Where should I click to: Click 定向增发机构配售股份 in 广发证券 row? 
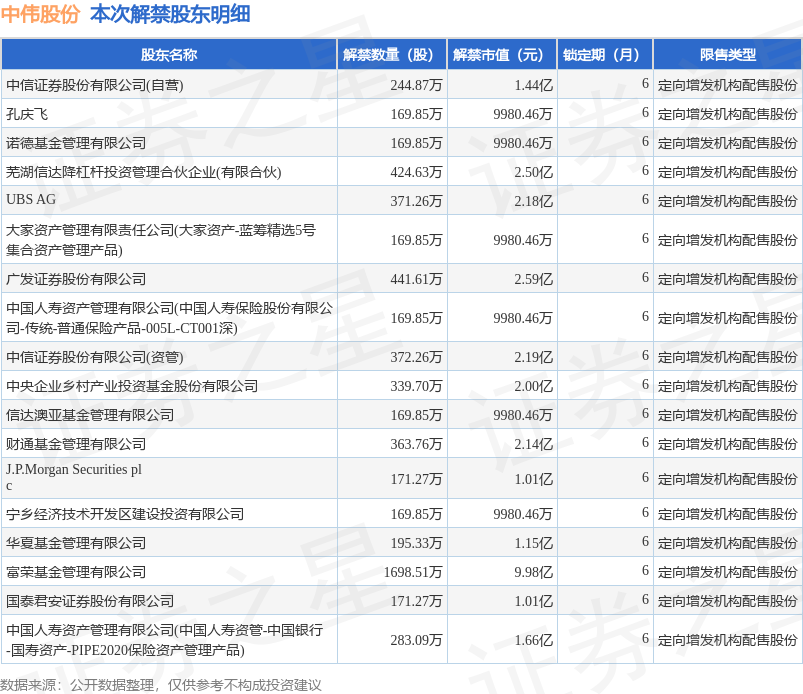728,279
